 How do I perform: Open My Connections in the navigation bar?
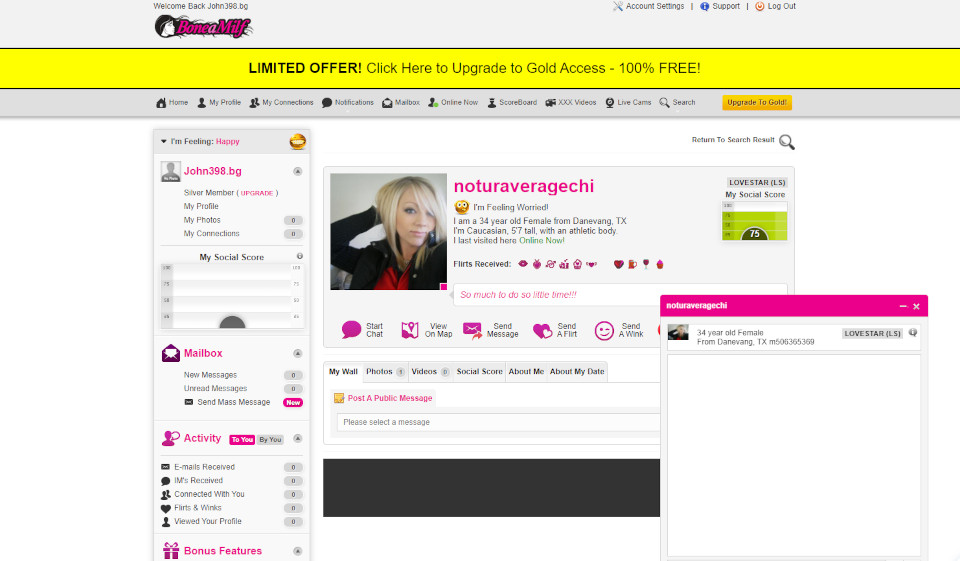[281, 102]
